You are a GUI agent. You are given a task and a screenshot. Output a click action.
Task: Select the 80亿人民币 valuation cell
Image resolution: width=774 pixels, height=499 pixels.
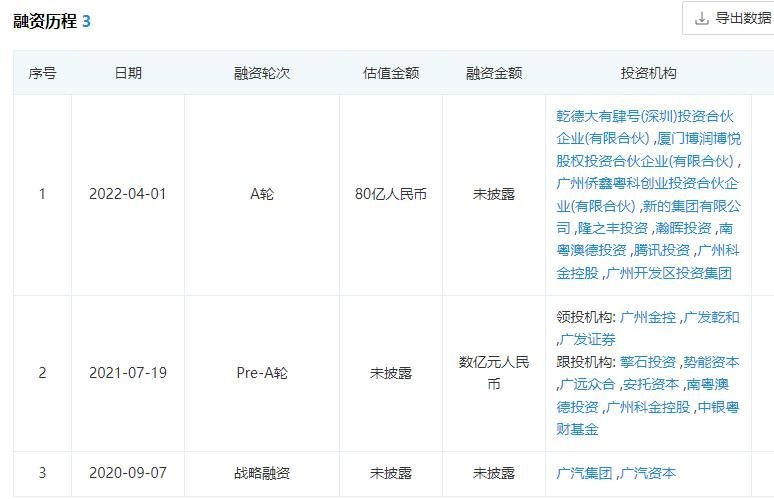point(391,194)
